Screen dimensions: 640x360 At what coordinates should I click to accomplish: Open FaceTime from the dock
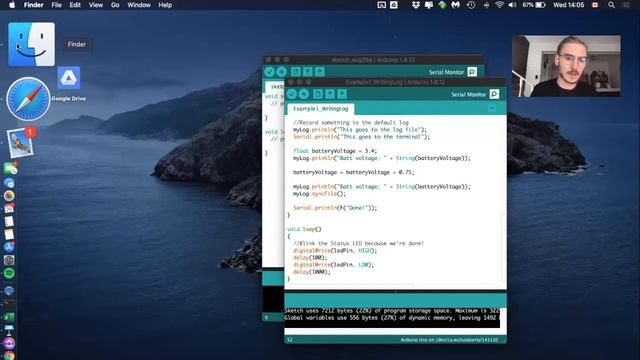(9, 169)
